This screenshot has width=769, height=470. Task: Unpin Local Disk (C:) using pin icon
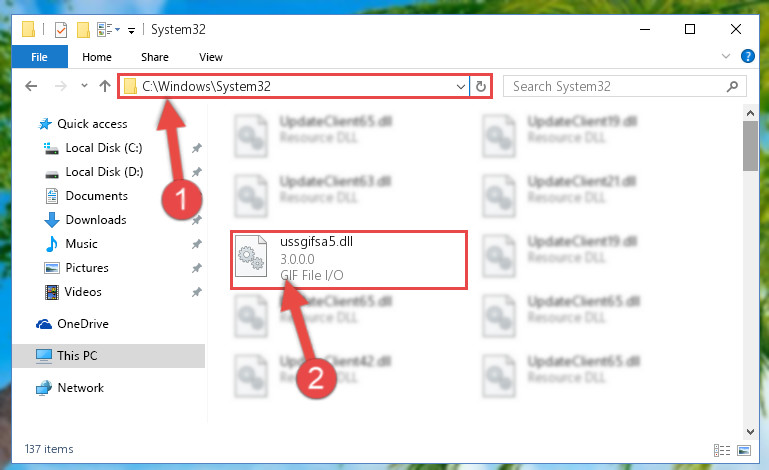pos(197,148)
